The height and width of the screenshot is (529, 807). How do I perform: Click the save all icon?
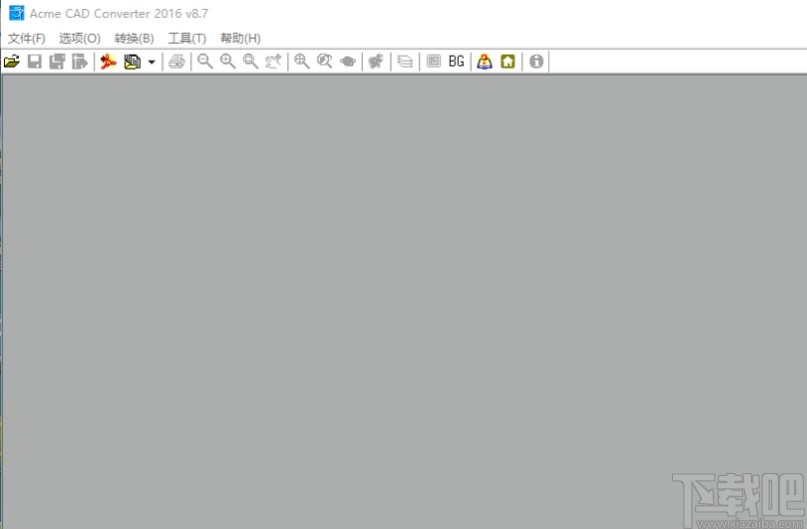pyautogui.click(x=57, y=62)
